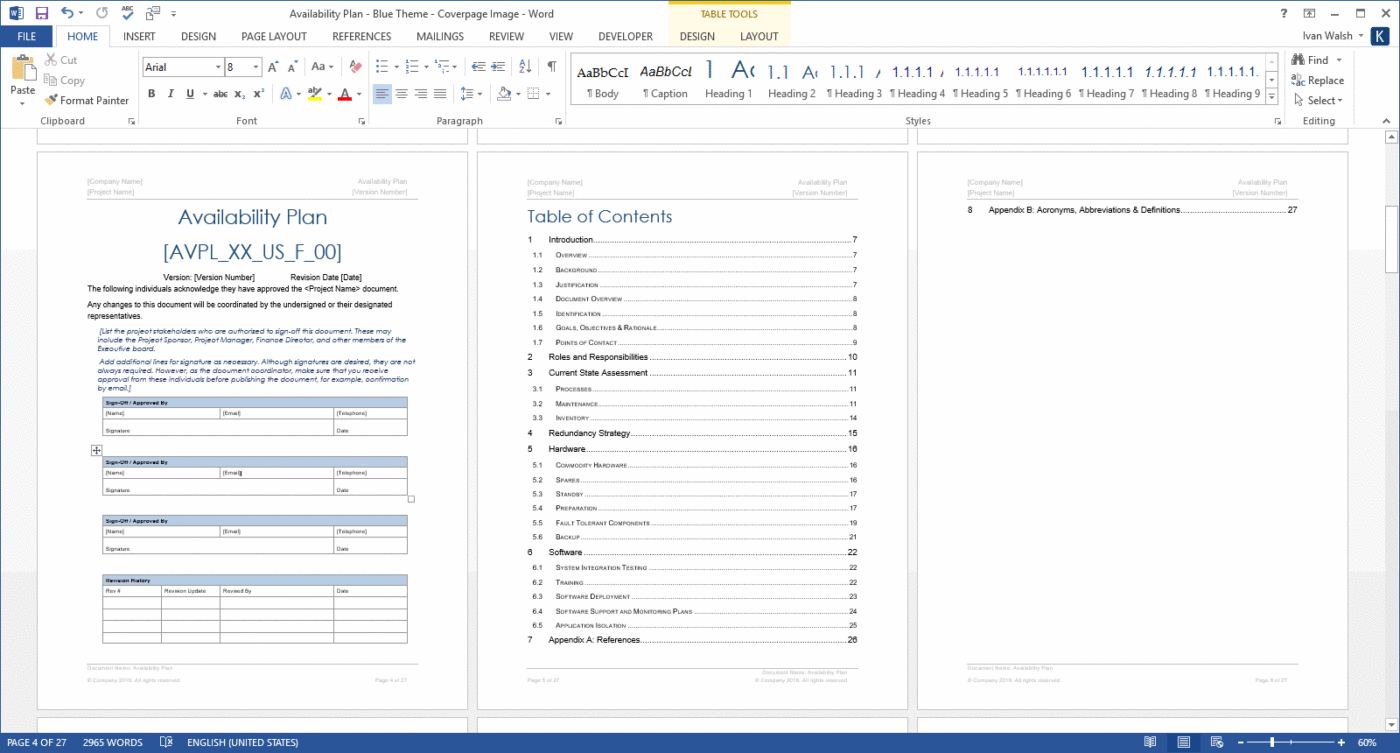This screenshot has width=1400, height=753.
Task: Apply strikethrough to selected text
Action: (220, 93)
